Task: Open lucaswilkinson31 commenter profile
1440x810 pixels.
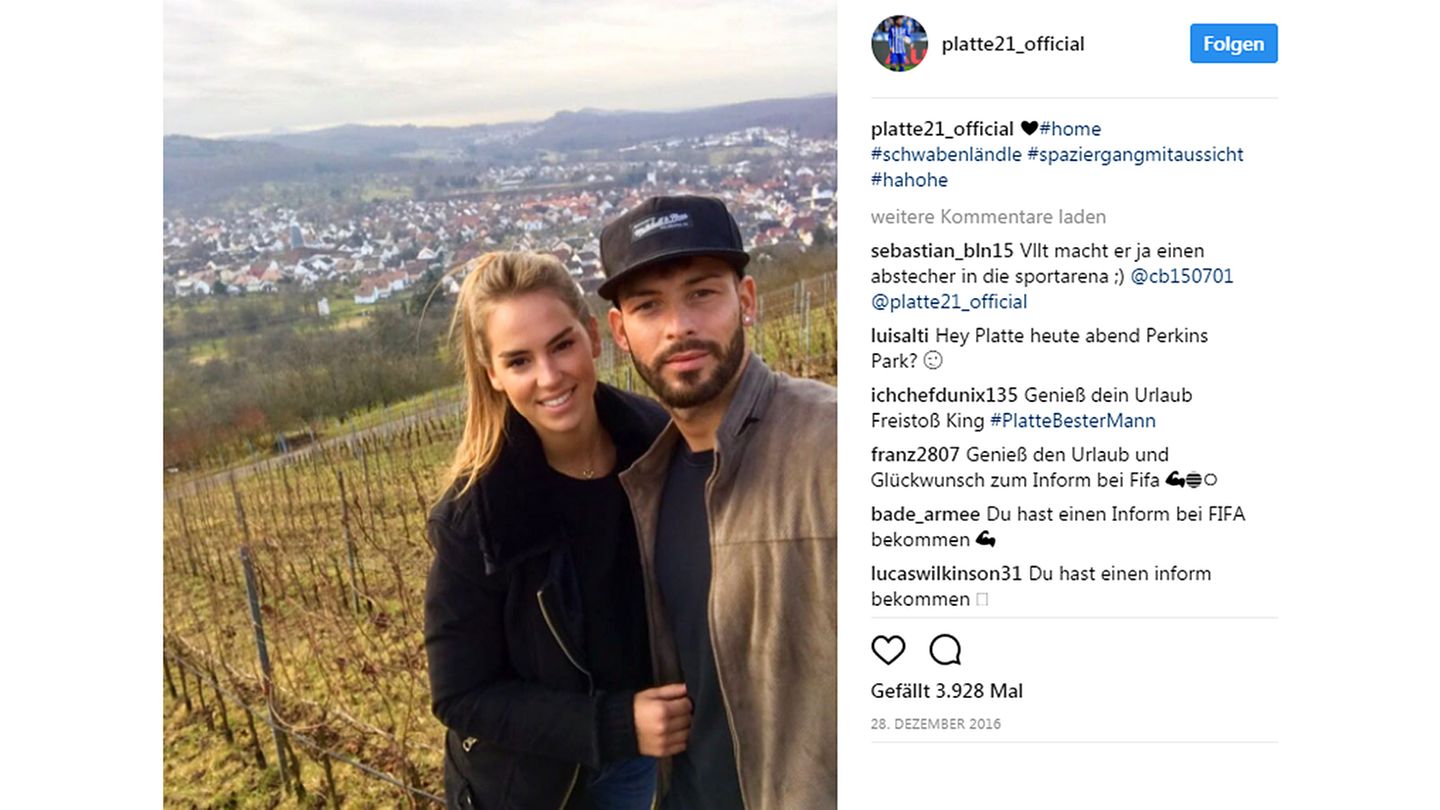Action: coord(947,574)
